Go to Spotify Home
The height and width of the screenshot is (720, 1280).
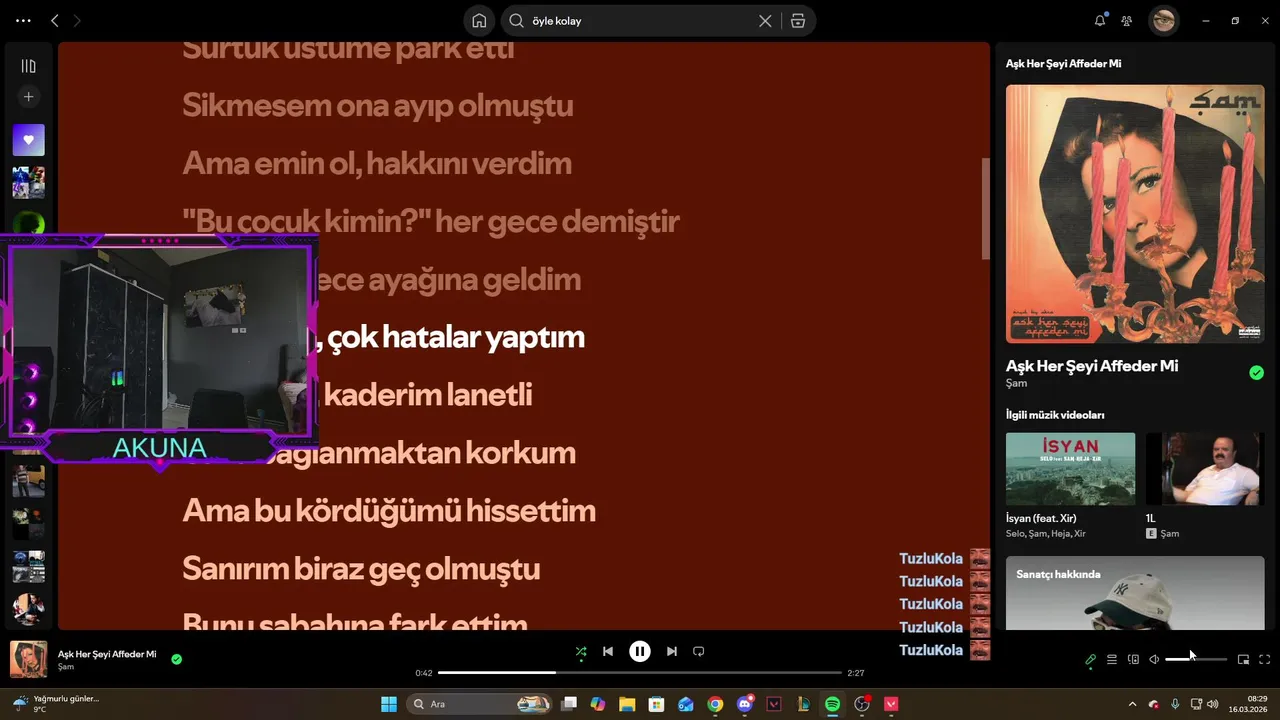tap(479, 20)
